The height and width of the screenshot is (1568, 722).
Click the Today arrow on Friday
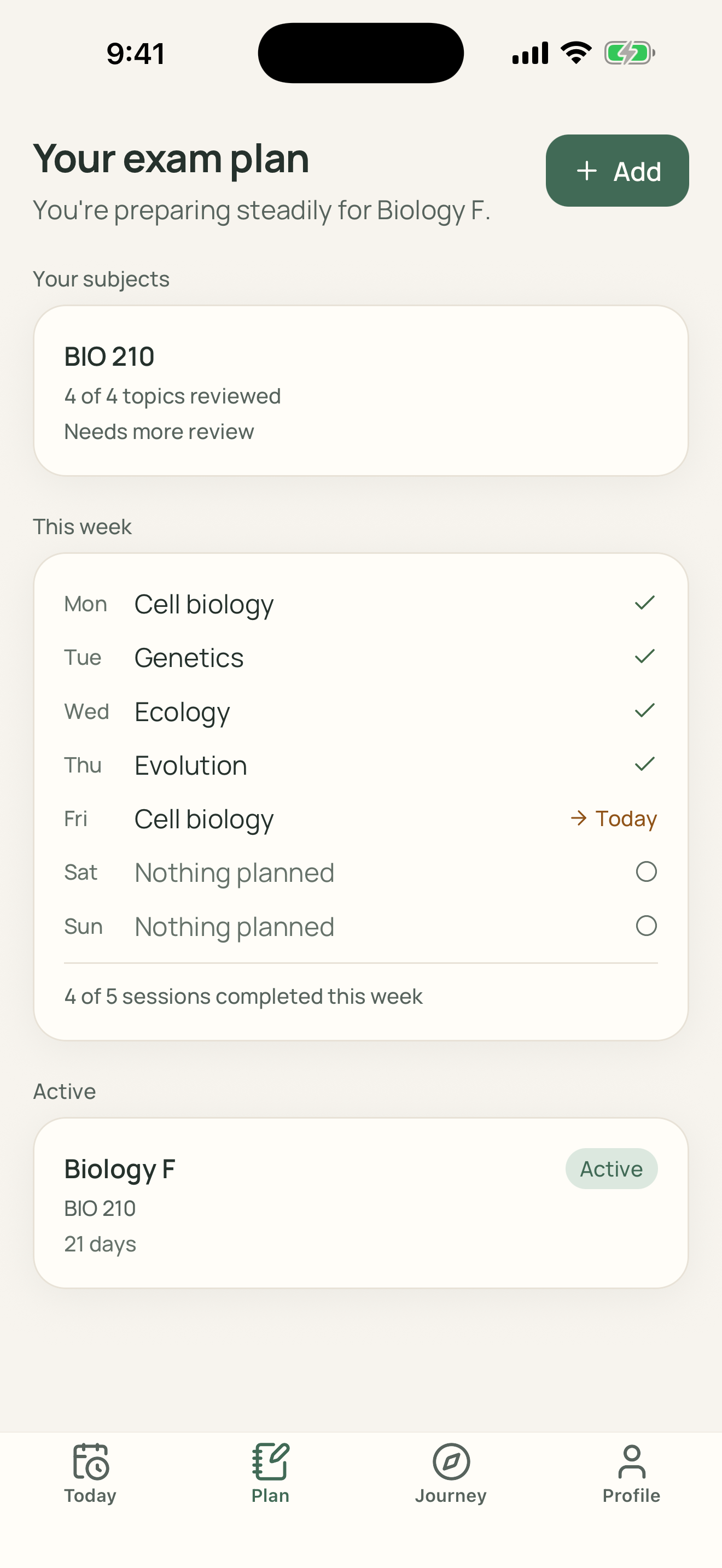pos(578,817)
